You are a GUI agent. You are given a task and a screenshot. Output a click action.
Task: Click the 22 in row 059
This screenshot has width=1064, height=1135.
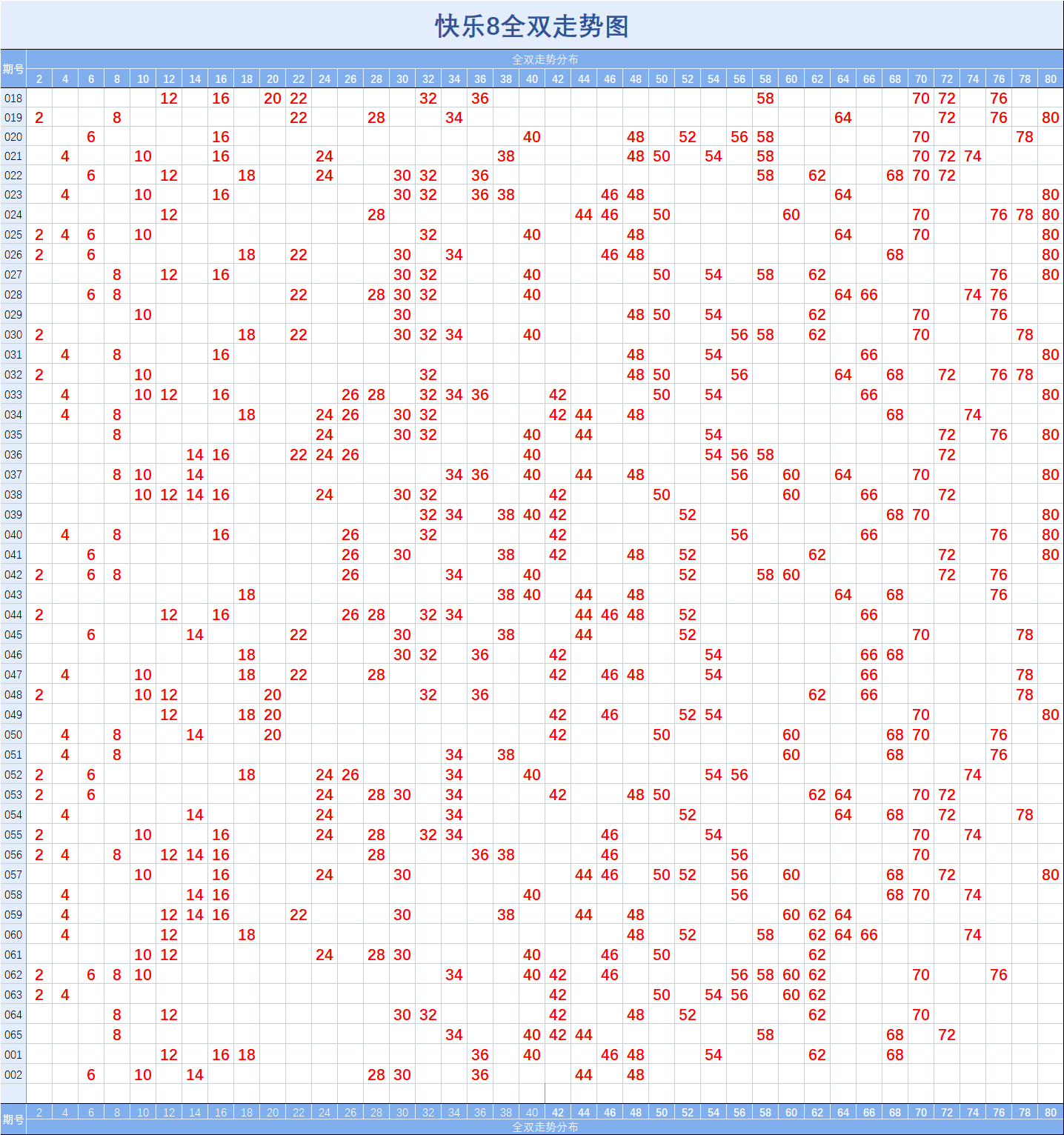pyautogui.click(x=299, y=914)
